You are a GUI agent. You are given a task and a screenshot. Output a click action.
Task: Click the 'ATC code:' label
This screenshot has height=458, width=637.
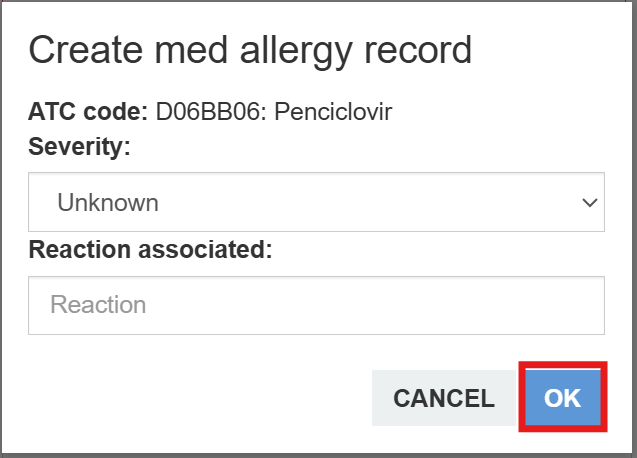coord(88,110)
